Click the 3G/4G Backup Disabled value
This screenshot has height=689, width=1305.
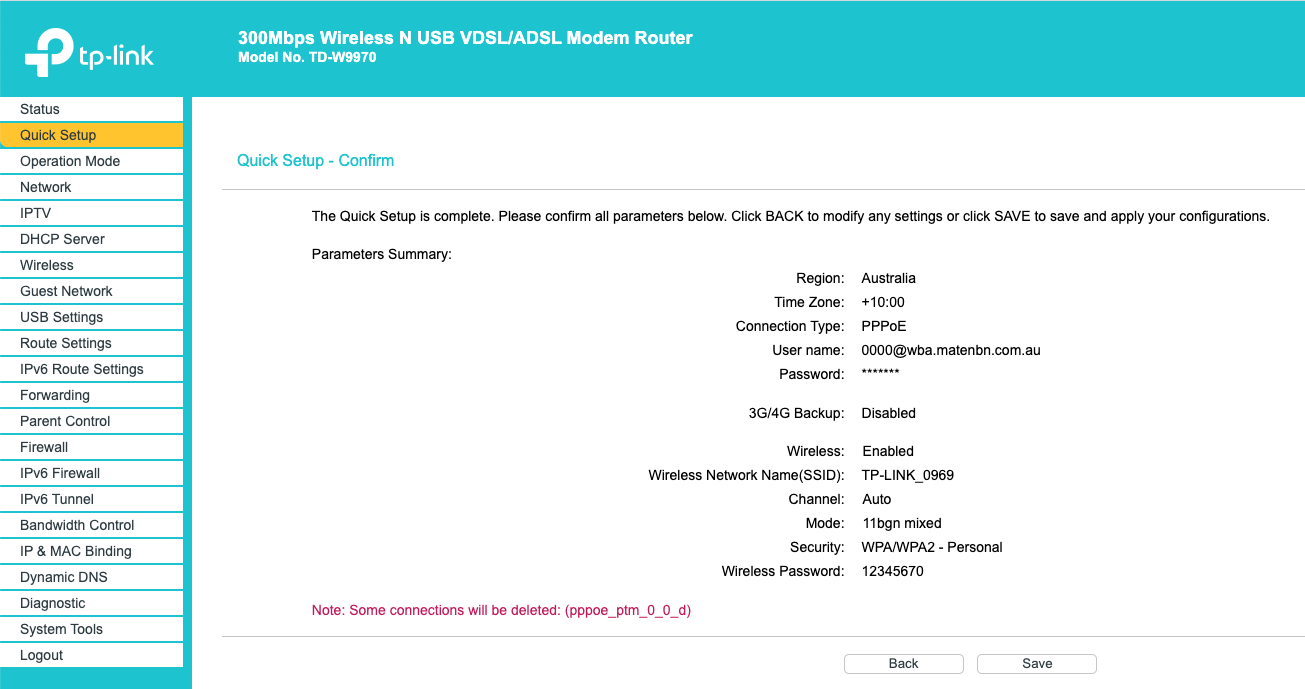click(889, 413)
